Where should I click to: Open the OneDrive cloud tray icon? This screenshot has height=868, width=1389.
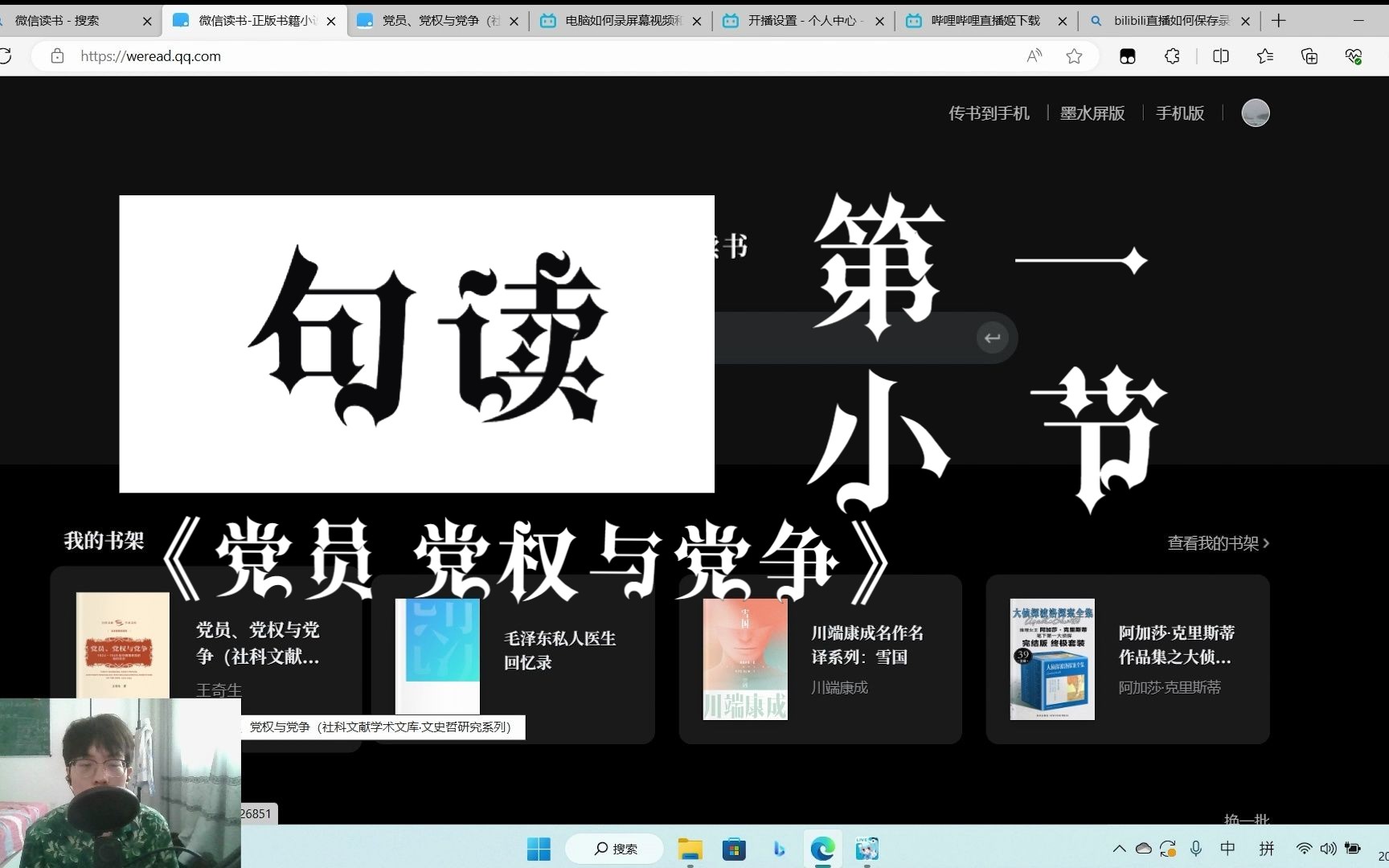(1143, 849)
